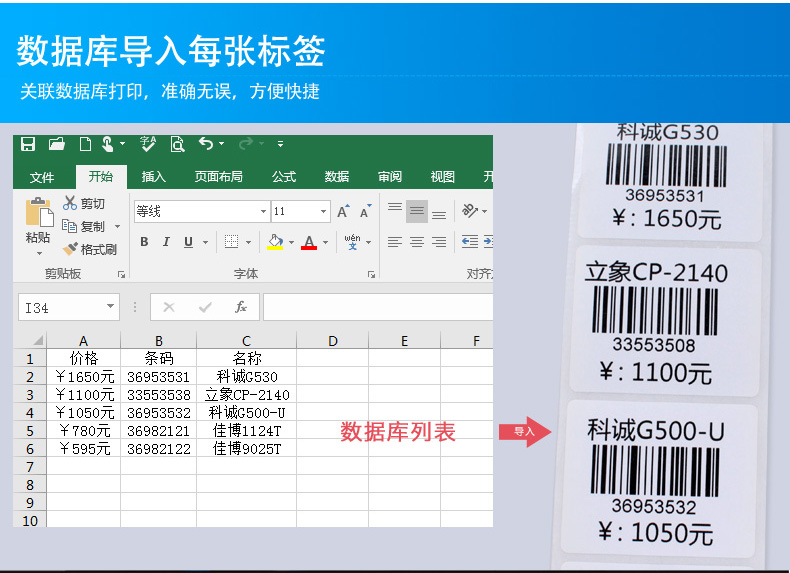
Task: Expand the 复制 copy options arrow
Action: (x=117, y=227)
